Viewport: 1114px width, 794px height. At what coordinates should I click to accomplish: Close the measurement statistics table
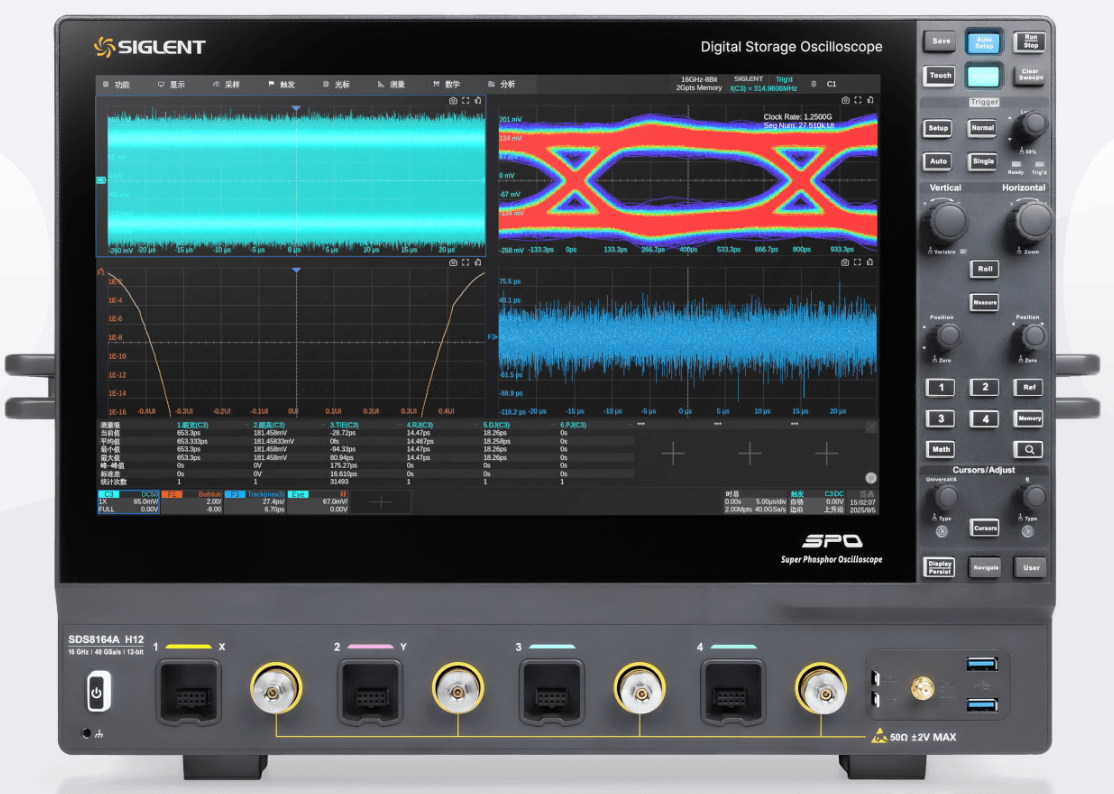[870, 427]
